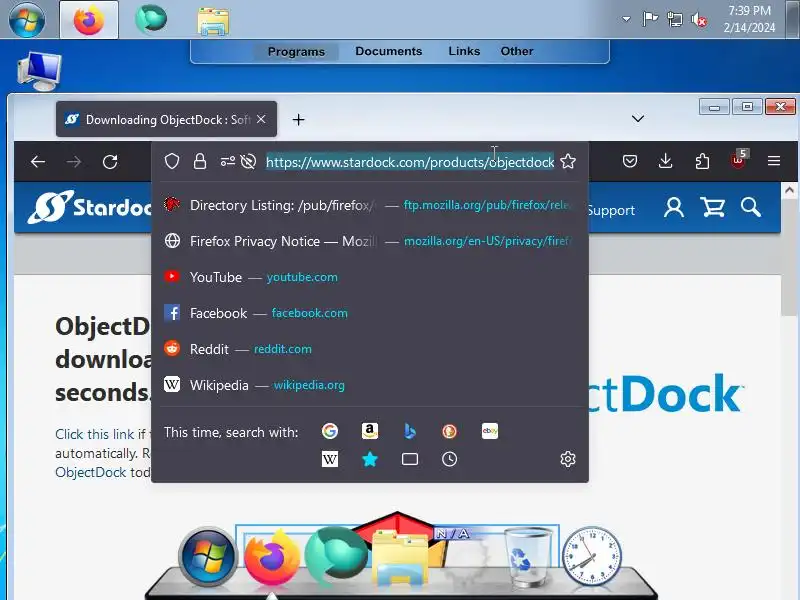This screenshot has height=600, width=800.
Task: Click the page scrollbar up arrow
Action: pos(789,190)
